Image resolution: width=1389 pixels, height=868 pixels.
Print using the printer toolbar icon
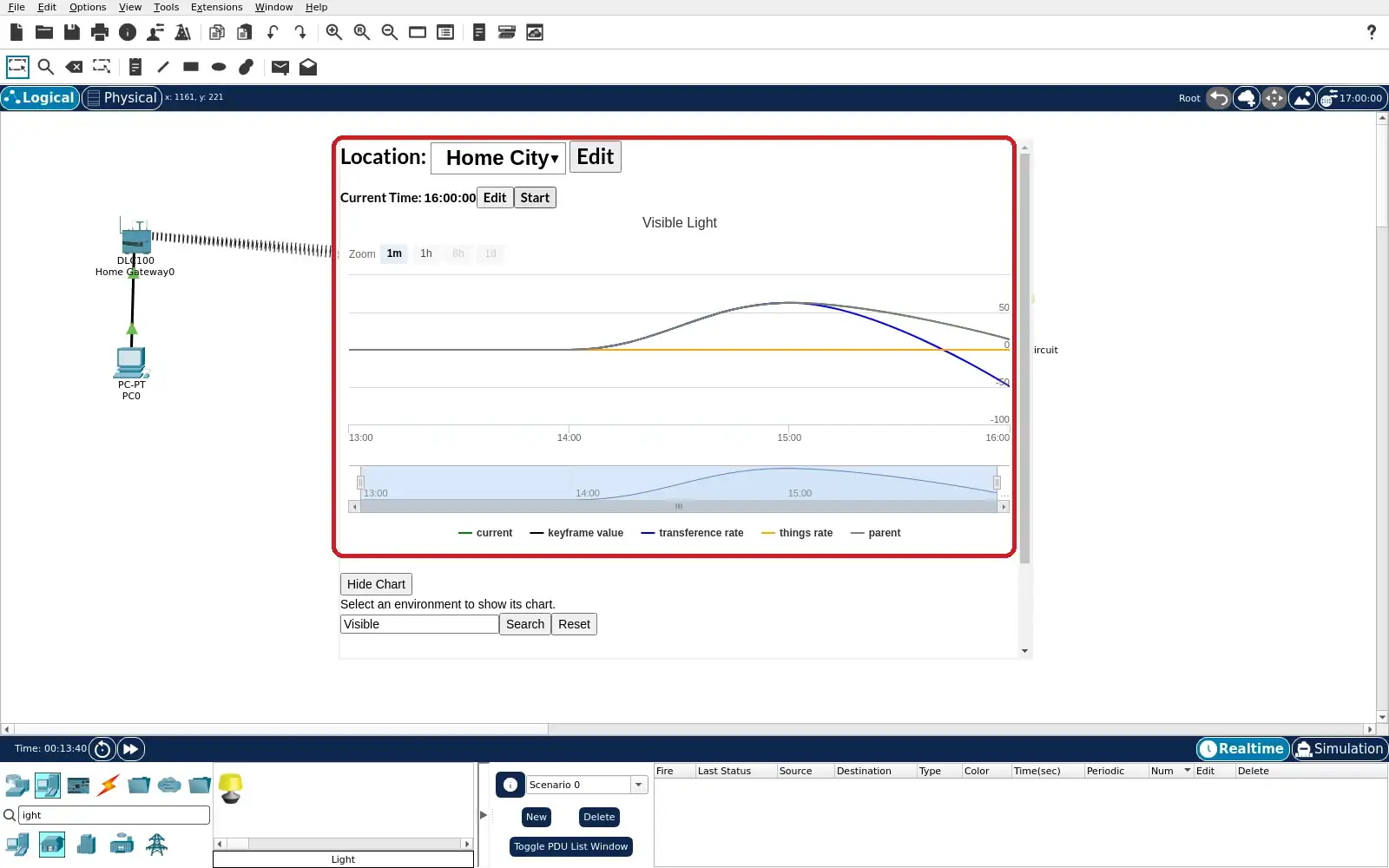click(100, 32)
